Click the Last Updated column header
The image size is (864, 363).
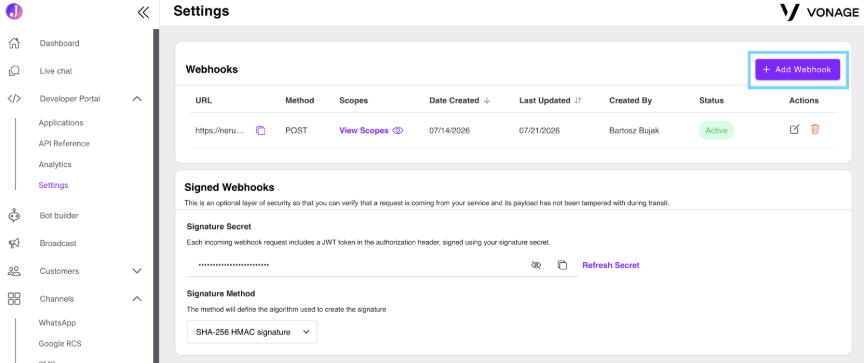pos(544,101)
